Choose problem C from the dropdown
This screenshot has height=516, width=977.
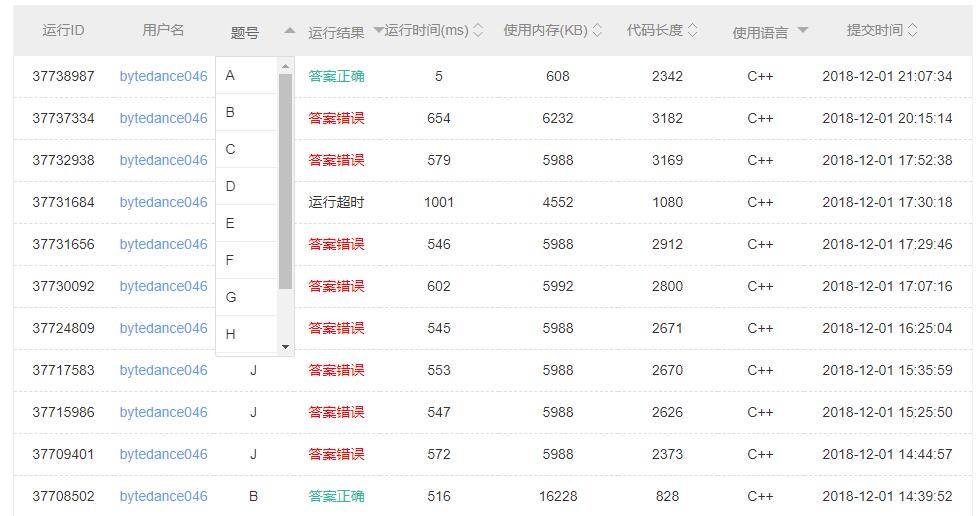pos(245,150)
